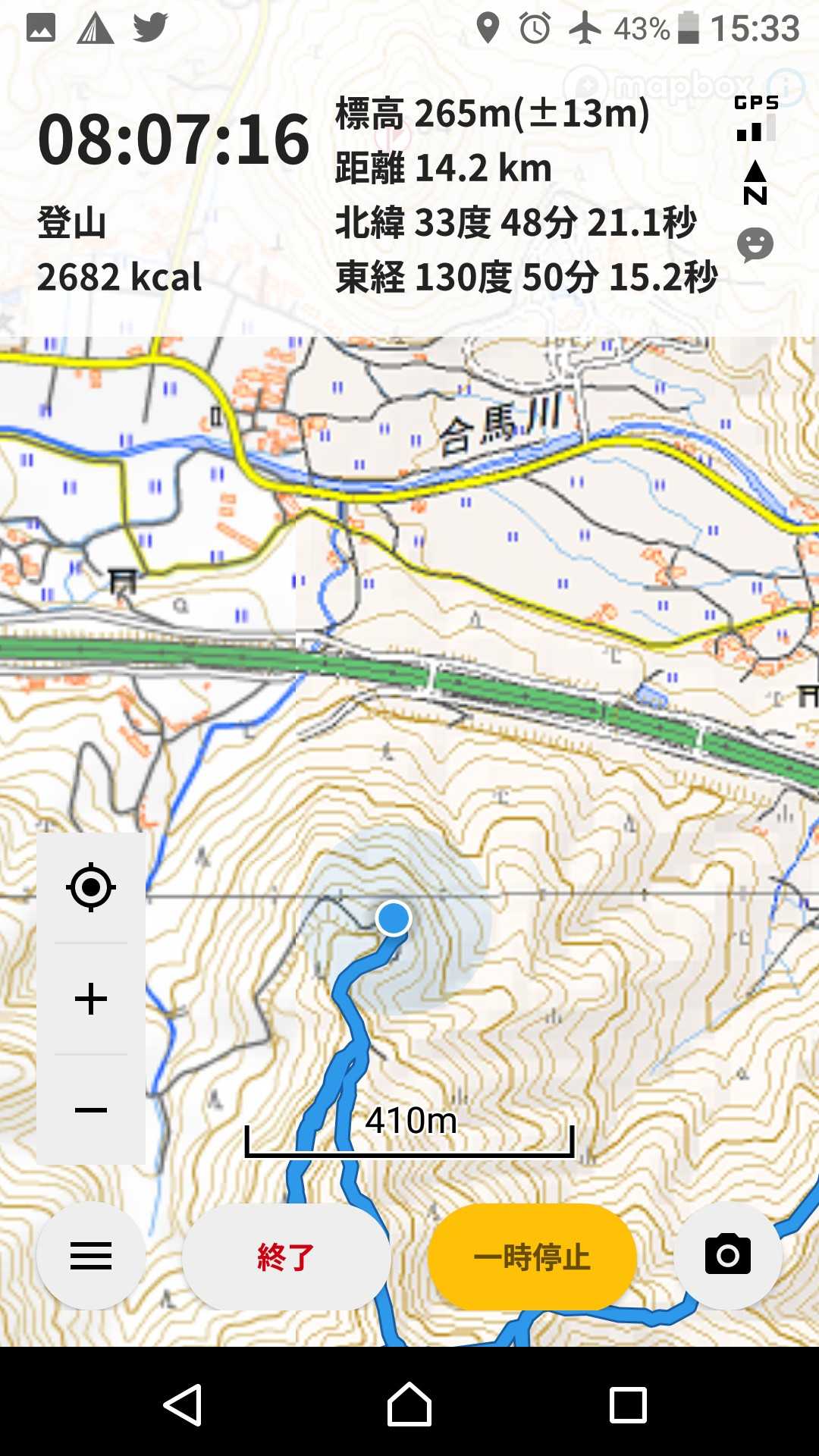The image size is (819, 1456).
Task: Tap the smiley face chat icon
Action: coord(755,245)
